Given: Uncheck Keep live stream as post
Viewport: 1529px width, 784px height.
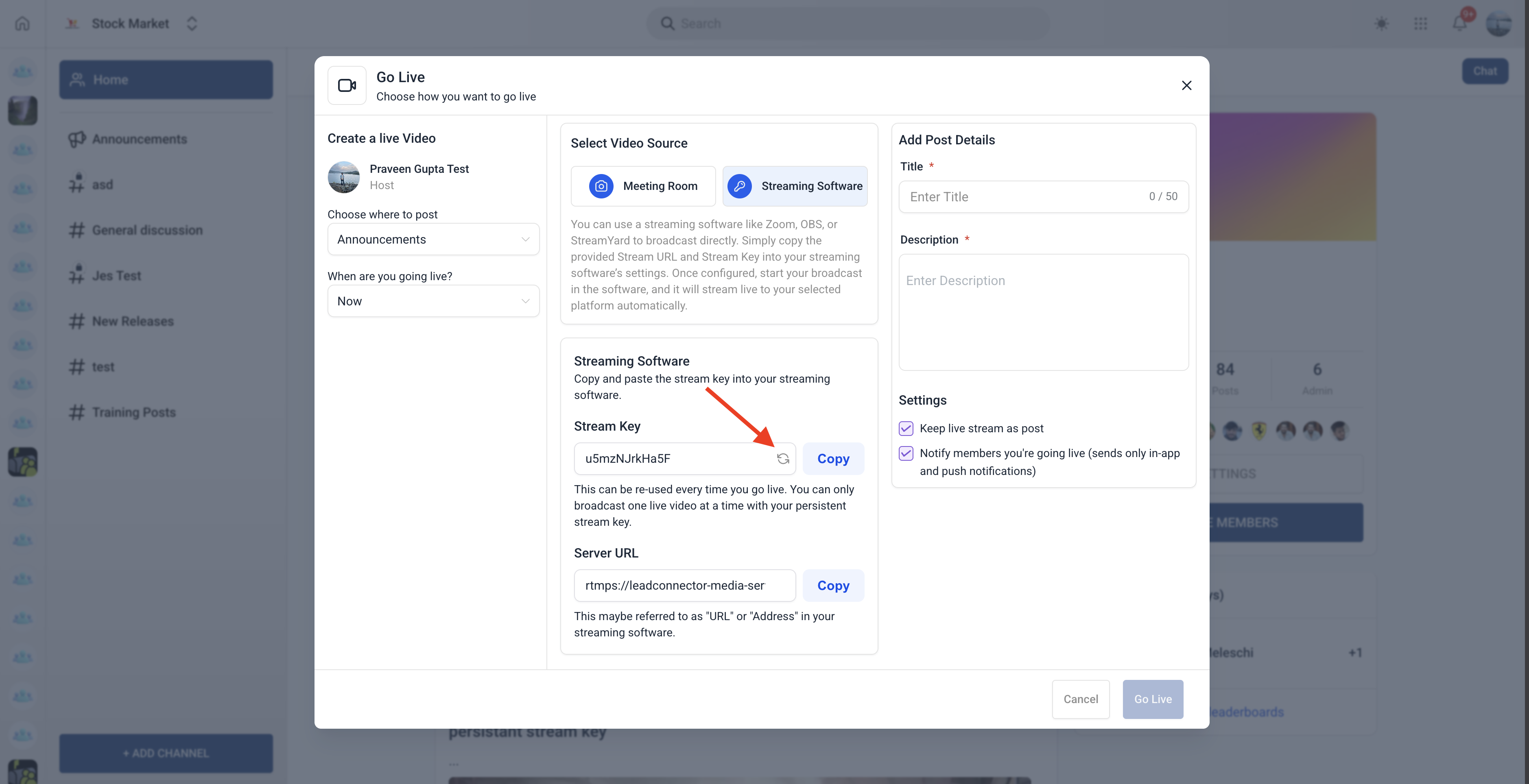Looking at the screenshot, I should (906, 428).
